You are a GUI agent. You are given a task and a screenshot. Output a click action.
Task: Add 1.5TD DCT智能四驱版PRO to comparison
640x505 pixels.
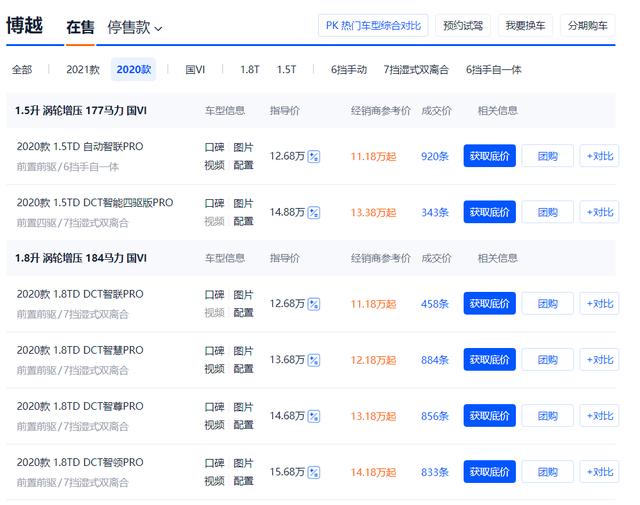click(600, 212)
